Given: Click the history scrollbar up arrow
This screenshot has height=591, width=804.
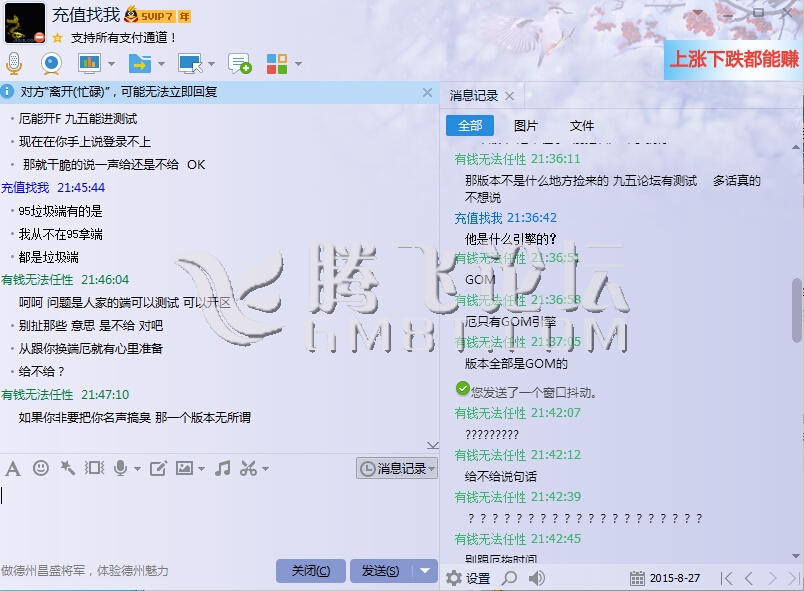Looking at the screenshot, I should pos(796,147).
